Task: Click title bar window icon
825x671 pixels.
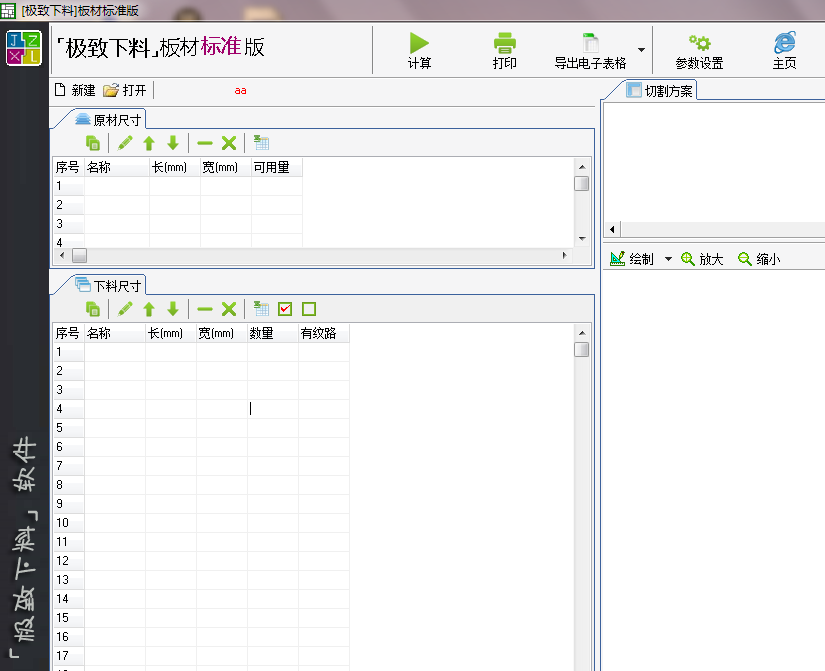Action: coord(8,11)
